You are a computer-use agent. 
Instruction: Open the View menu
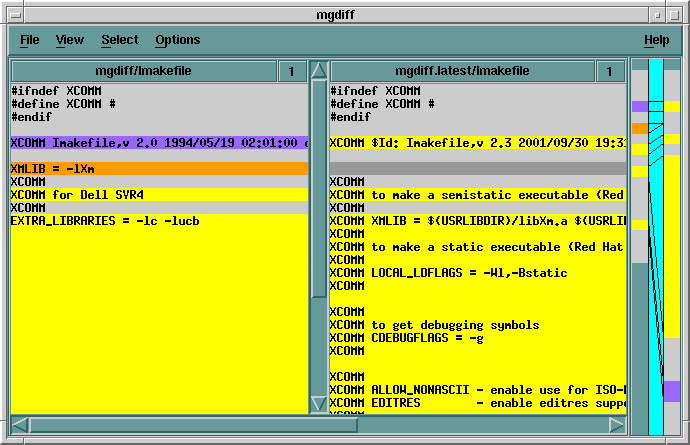coord(70,40)
